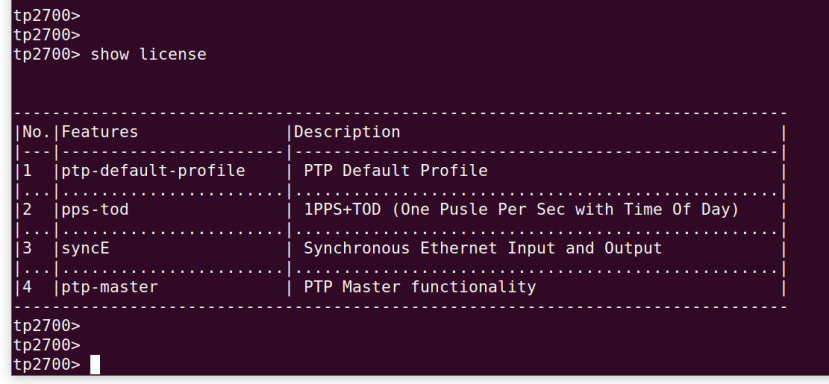829x384 pixels.
Task: Click the 'pps-tod' feature entry
Action: pos(95,210)
